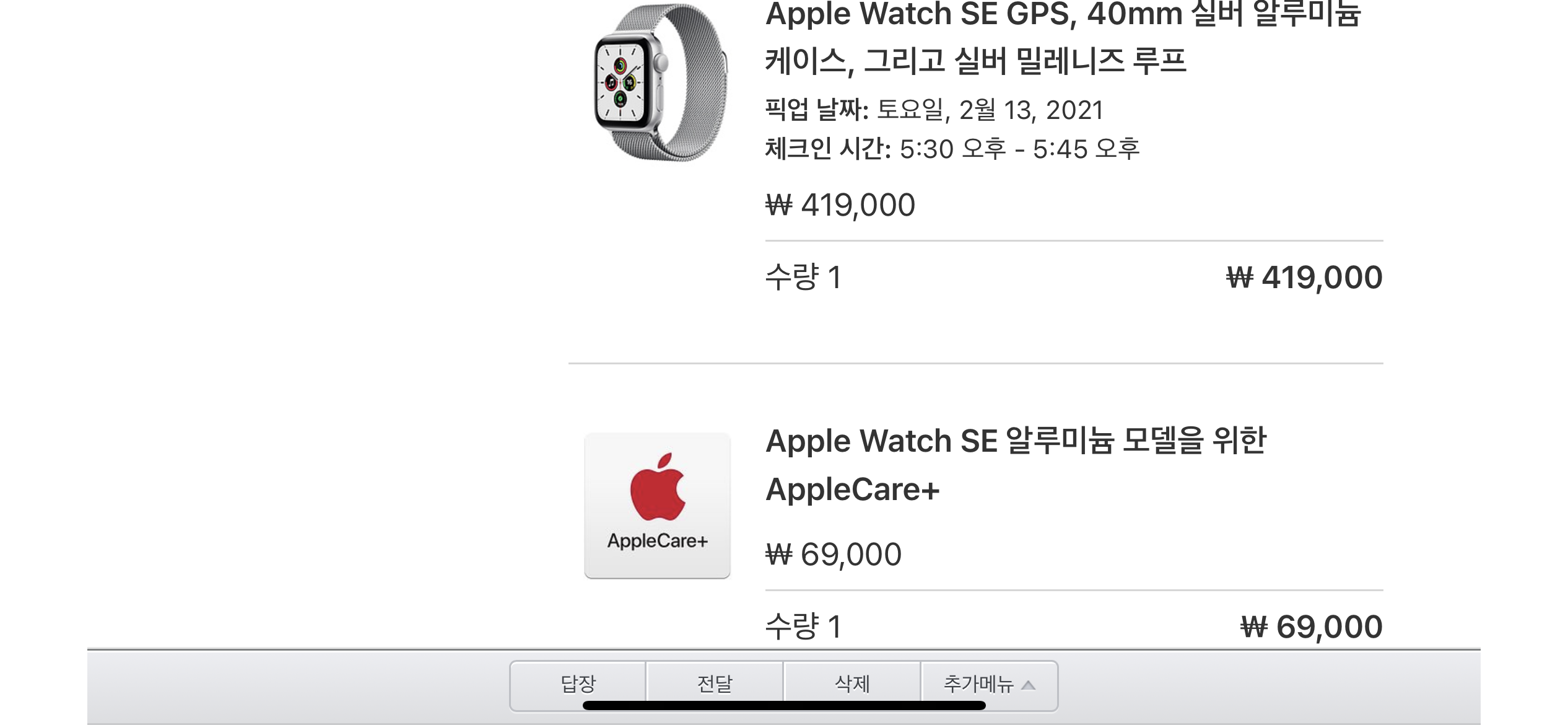Viewport: 1568px width, 725px height.
Task: Tap the black home indicator bar
Action: pyautogui.click(x=784, y=705)
